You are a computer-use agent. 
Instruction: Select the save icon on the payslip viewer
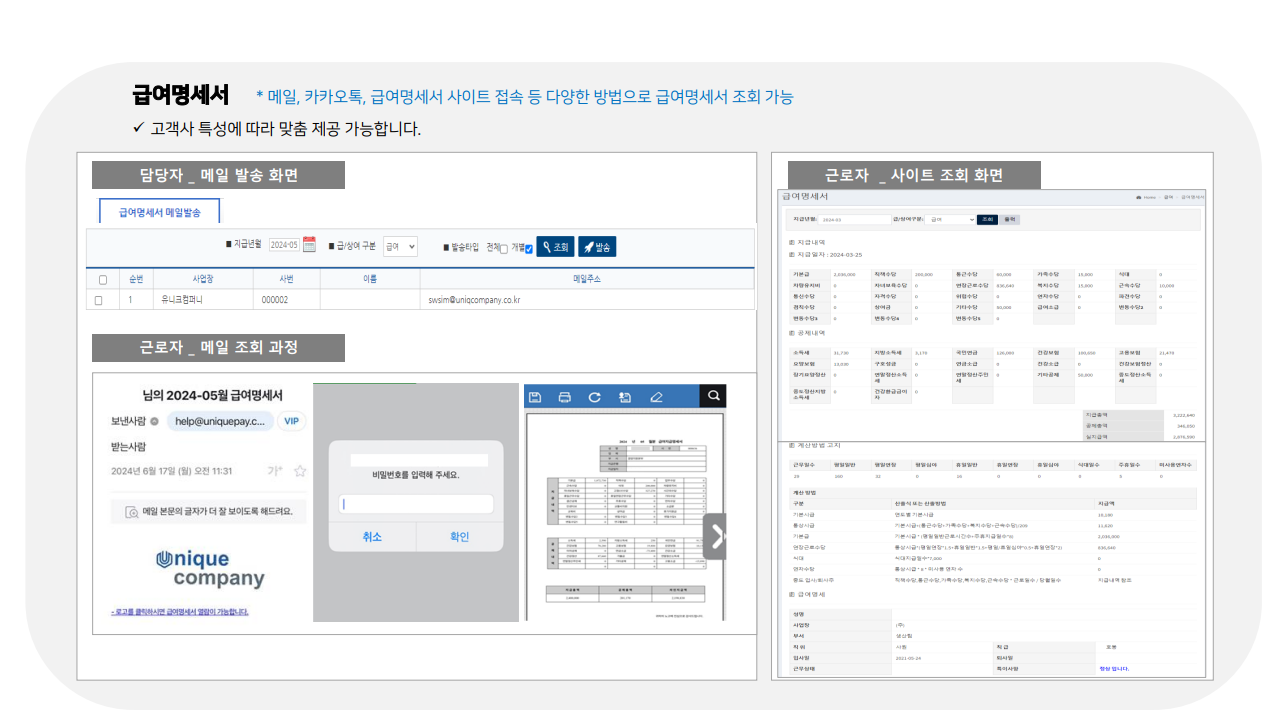[x=535, y=396]
